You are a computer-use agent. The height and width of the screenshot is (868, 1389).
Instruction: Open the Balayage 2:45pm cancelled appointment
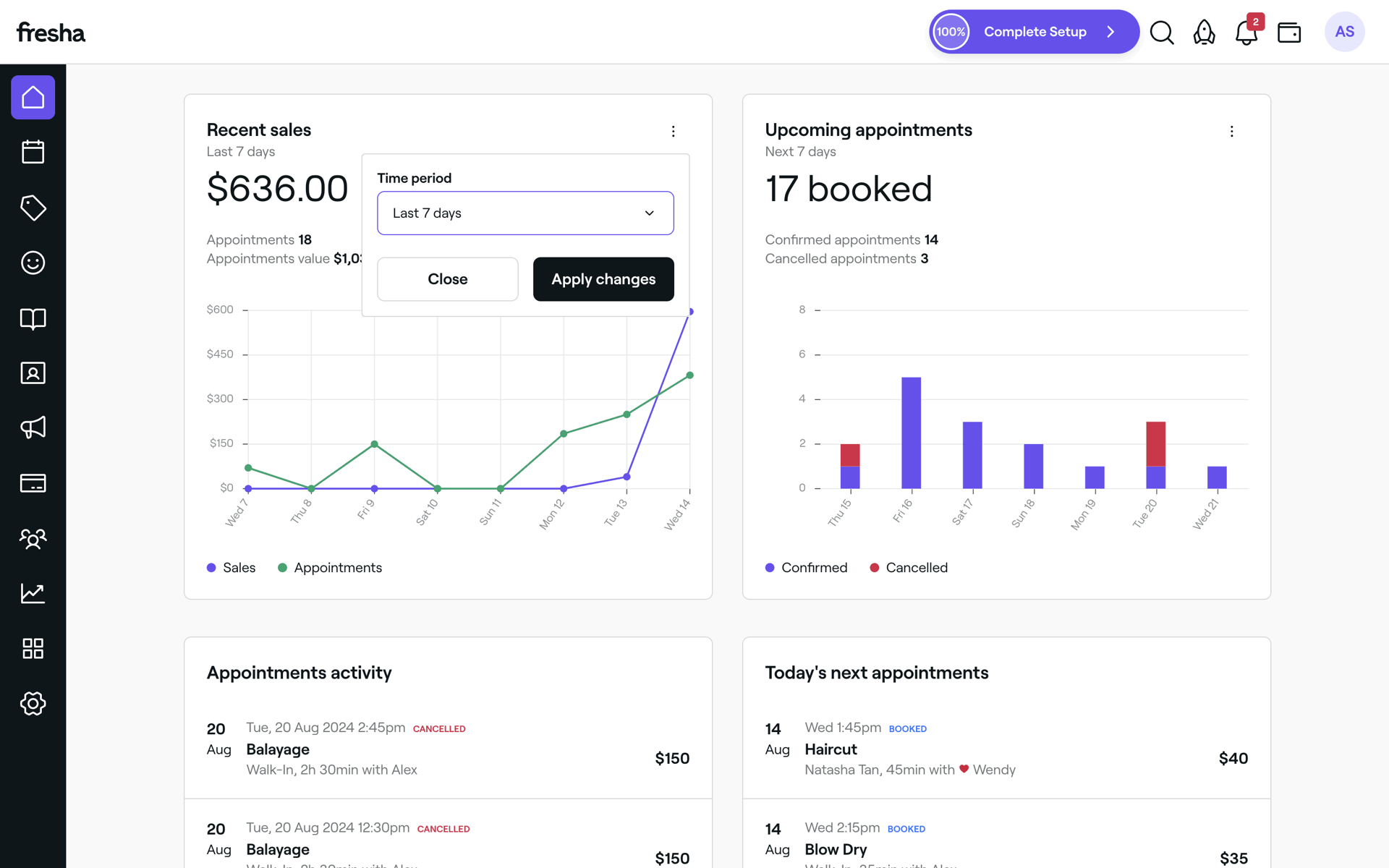(x=448, y=749)
